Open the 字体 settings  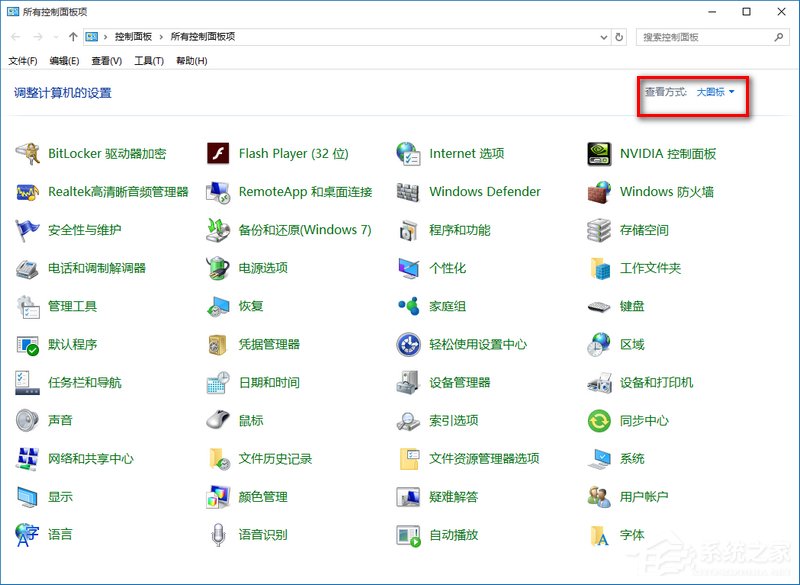click(630, 535)
